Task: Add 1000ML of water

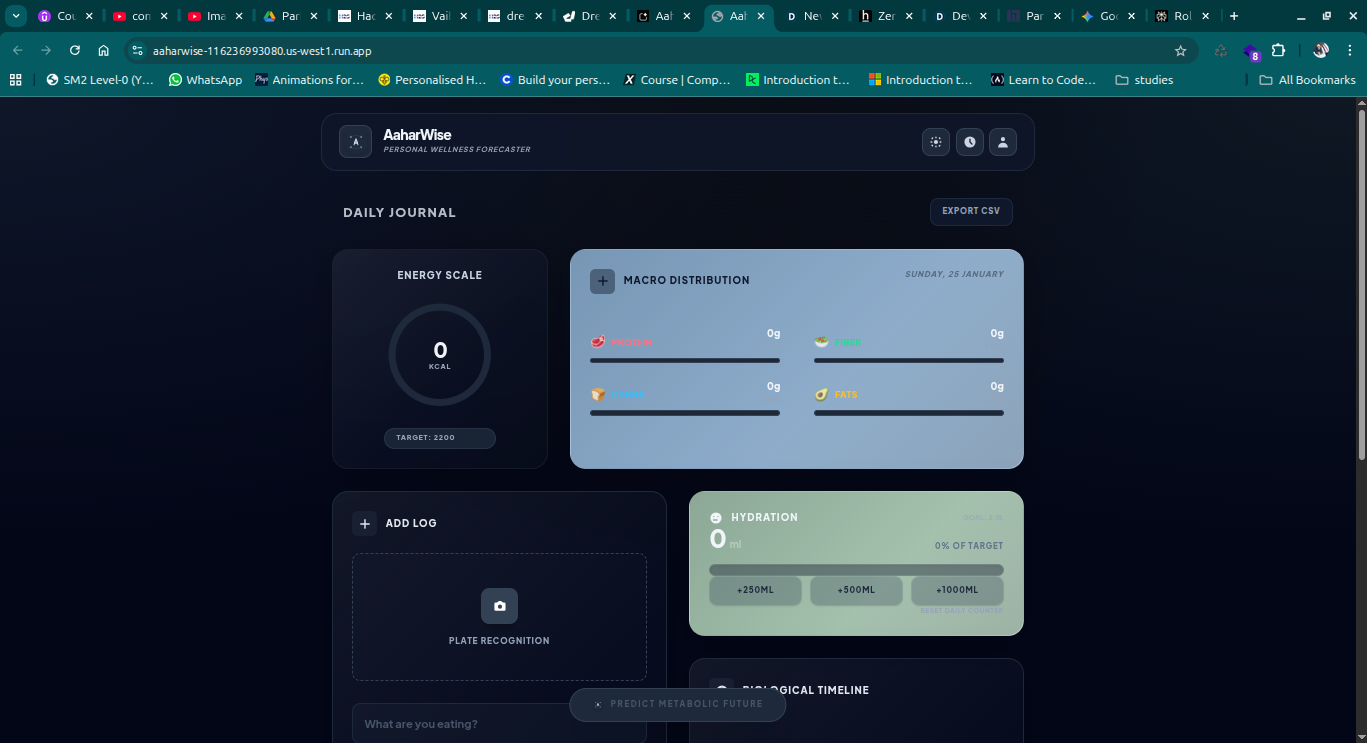Action: [957, 590]
